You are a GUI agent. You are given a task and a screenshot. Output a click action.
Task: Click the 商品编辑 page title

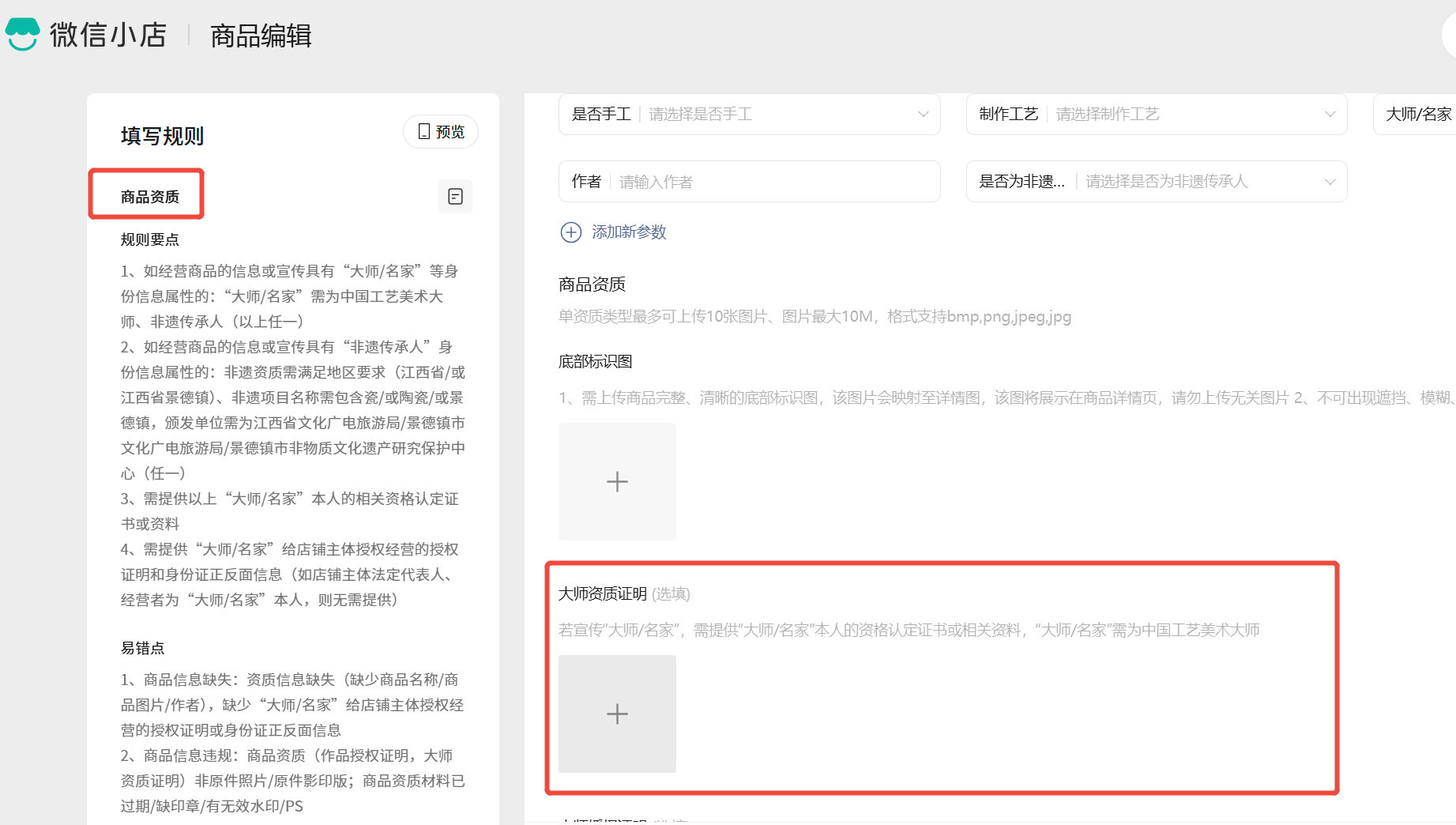point(261,36)
